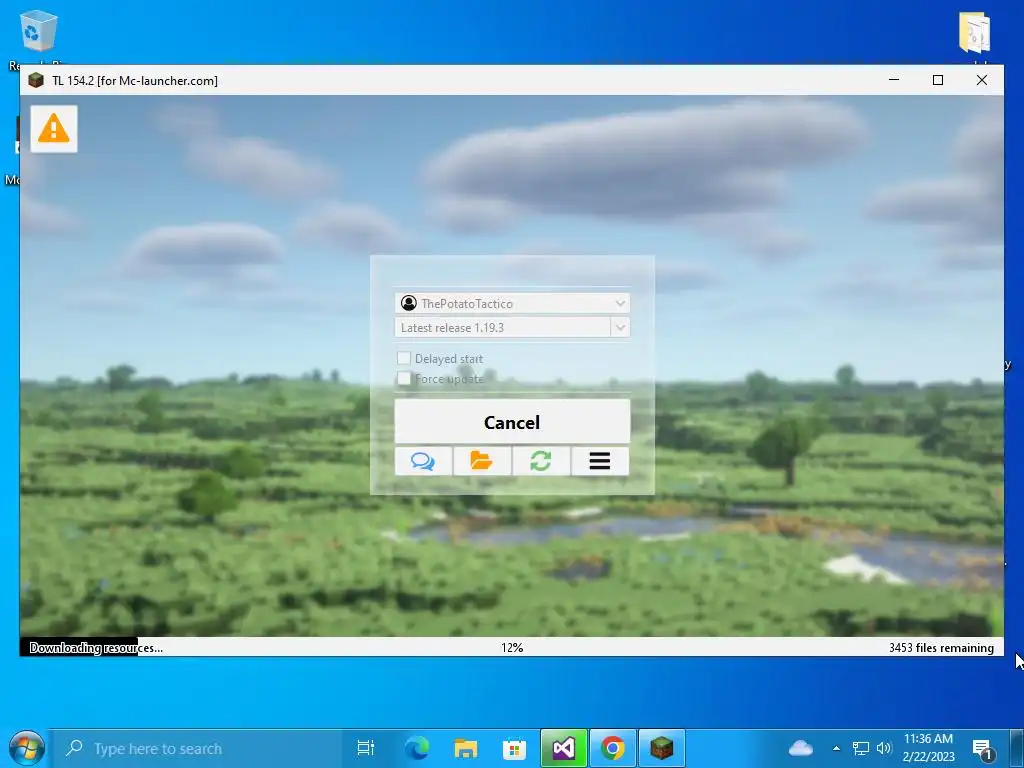Switch to Google Chrome on the taskbar
Image resolution: width=1024 pixels, height=768 pixels.
pos(613,748)
